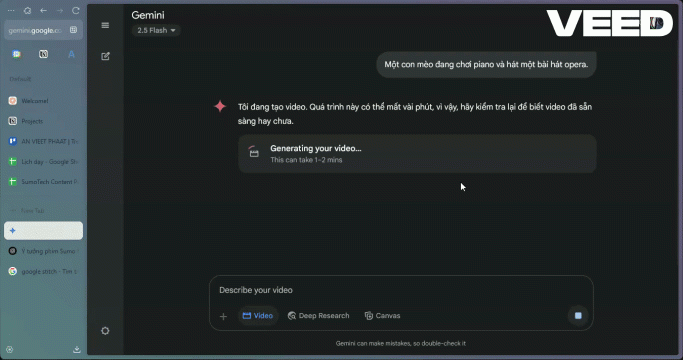
Task: Open the Welcome! tab
Action: click(x=43, y=101)
